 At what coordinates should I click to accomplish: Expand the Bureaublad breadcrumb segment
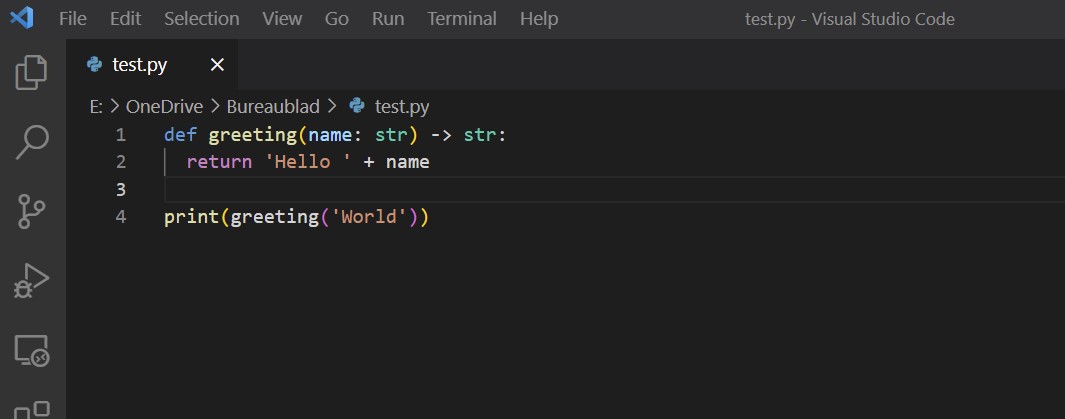pyautogui.click(x=273, y=107)
